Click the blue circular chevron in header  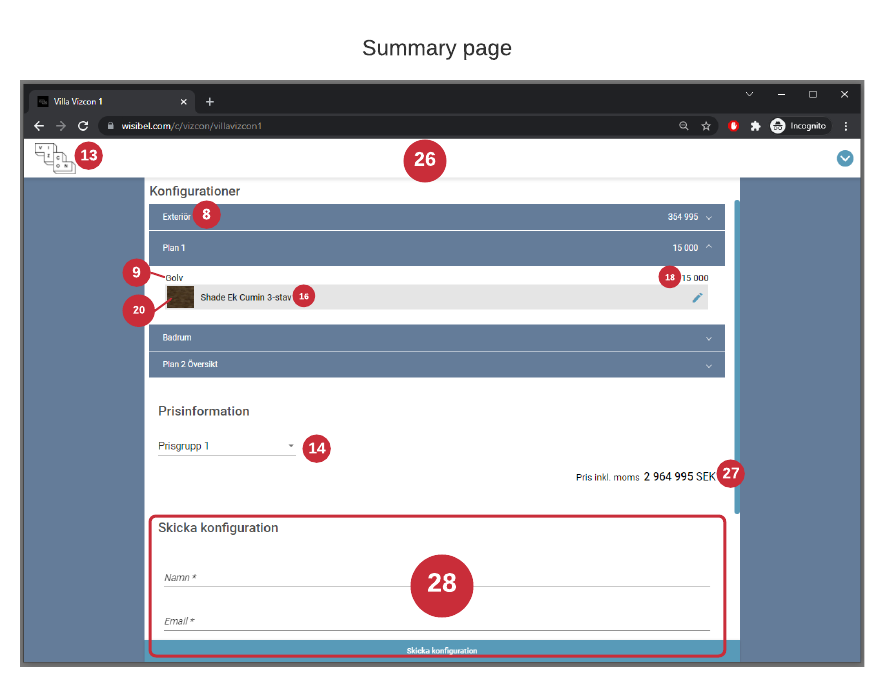(x=845, y=158)
